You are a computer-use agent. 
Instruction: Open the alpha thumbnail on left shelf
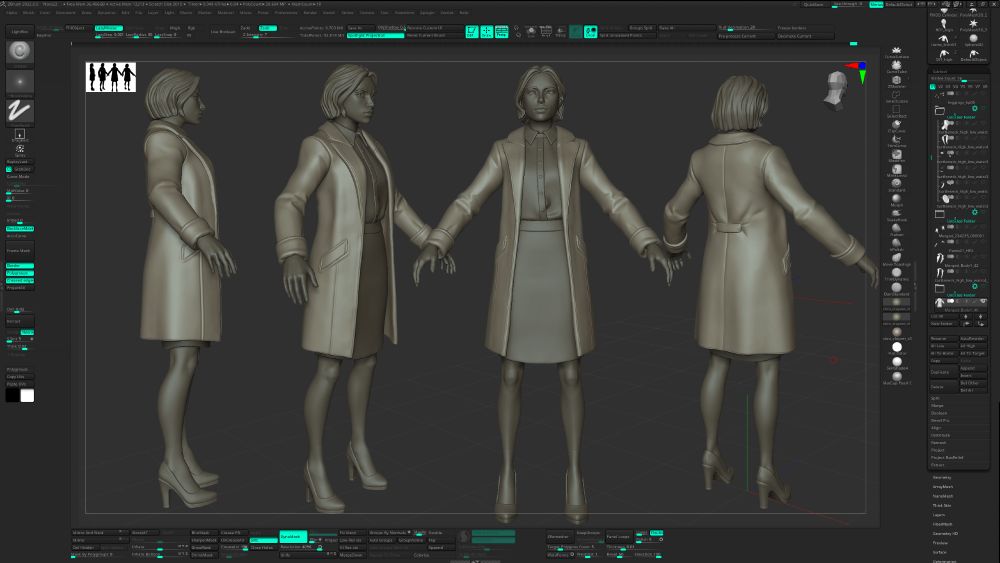coord(20,82)
